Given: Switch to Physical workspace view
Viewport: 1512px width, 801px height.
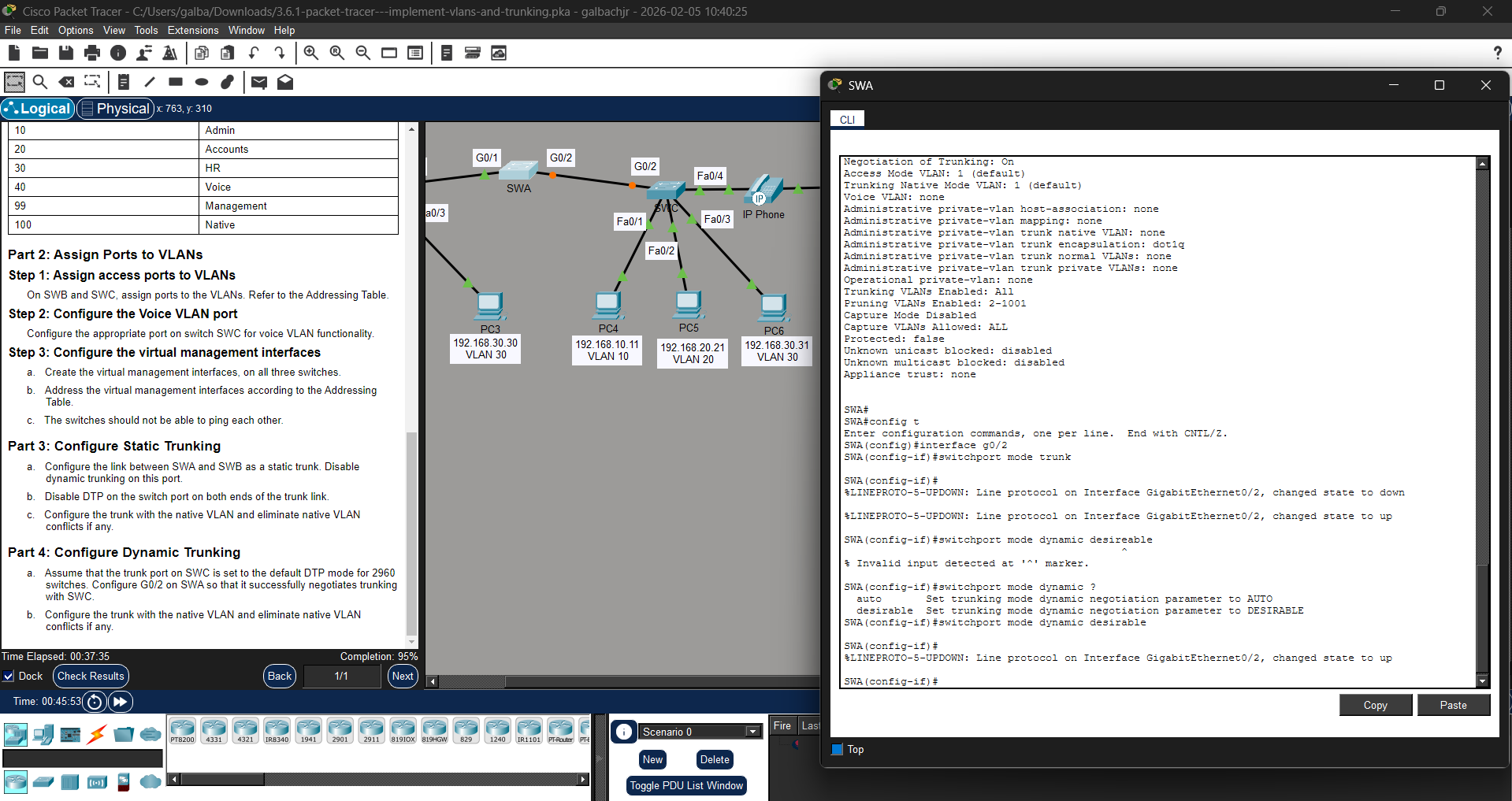Looking at the screenshot, I should point(115,109).
